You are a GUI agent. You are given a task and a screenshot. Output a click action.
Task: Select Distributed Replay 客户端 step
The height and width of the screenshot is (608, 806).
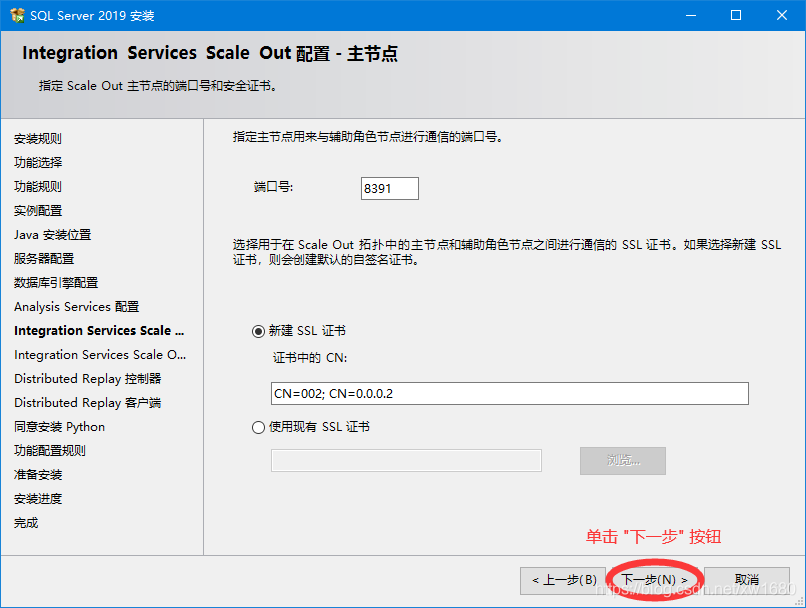pyautogui.click(x=88, y=403)
